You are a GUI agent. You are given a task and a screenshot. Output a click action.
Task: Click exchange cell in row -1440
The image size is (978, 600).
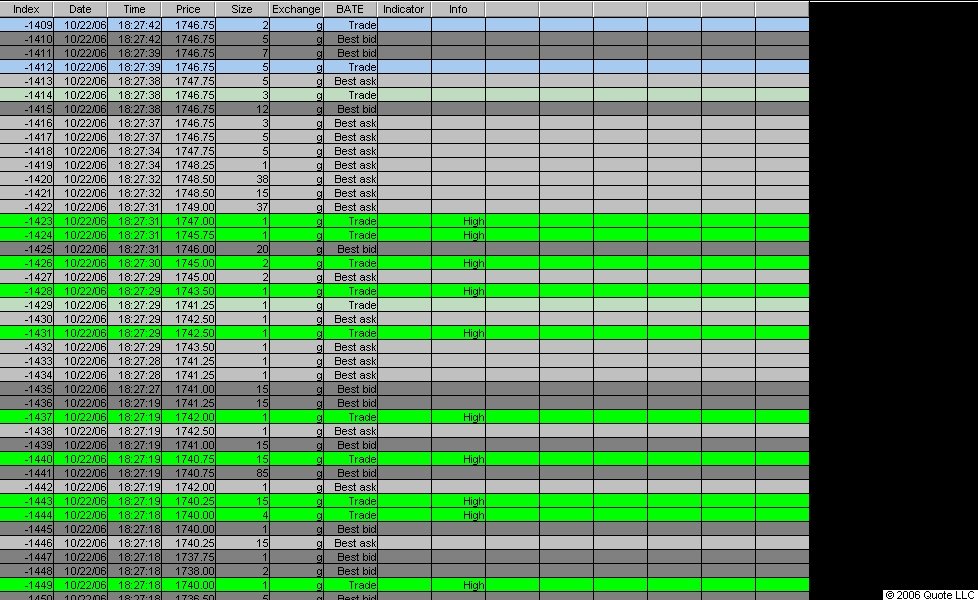296,459
